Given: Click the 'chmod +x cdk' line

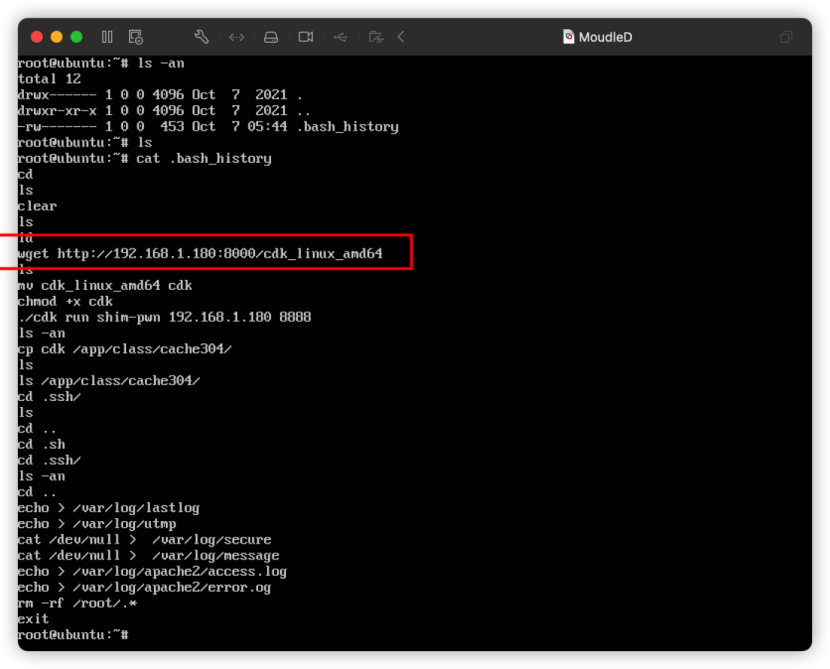Looking at the screenshot, I should (65, 301).
